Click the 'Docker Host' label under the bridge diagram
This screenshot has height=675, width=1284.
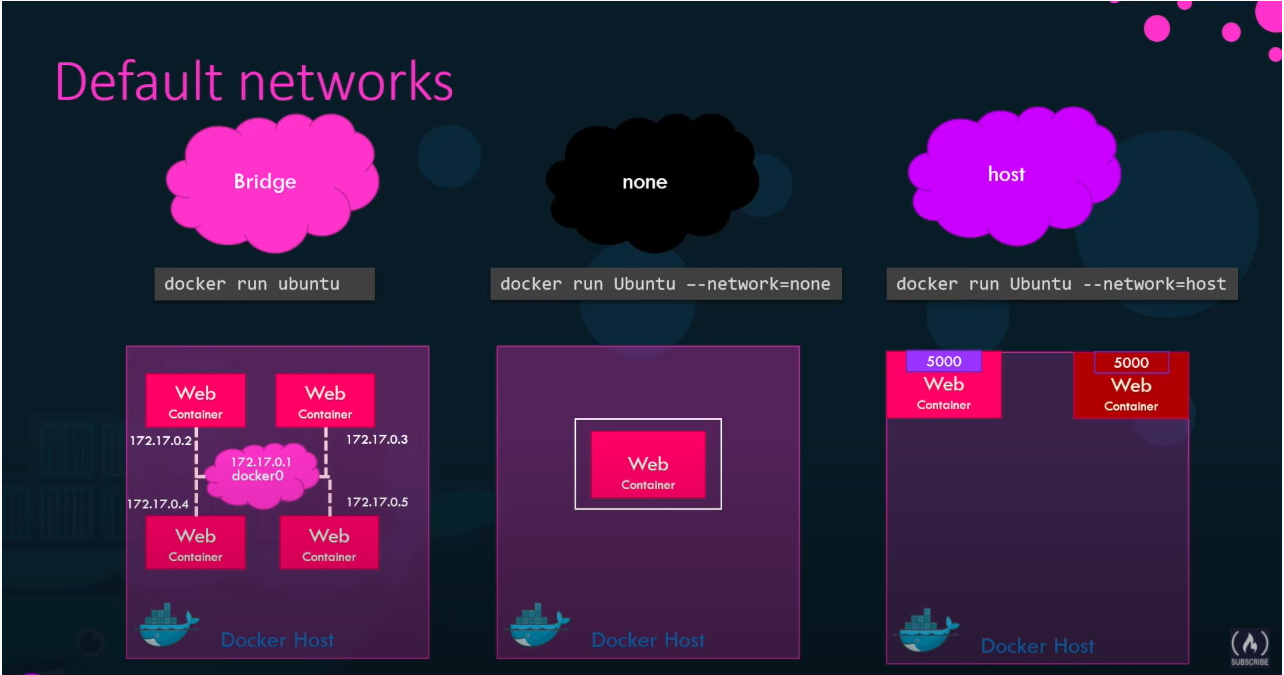[x=277, y=640]
